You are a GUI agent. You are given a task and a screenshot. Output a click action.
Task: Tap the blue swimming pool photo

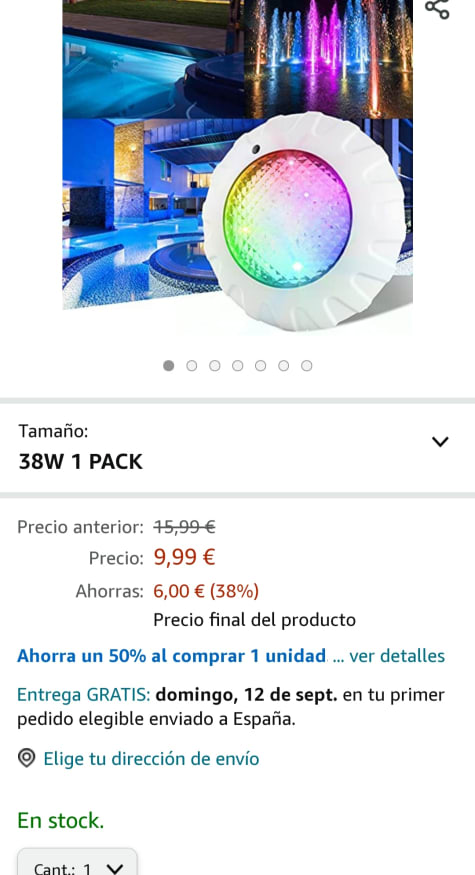(x=153, y=59)
